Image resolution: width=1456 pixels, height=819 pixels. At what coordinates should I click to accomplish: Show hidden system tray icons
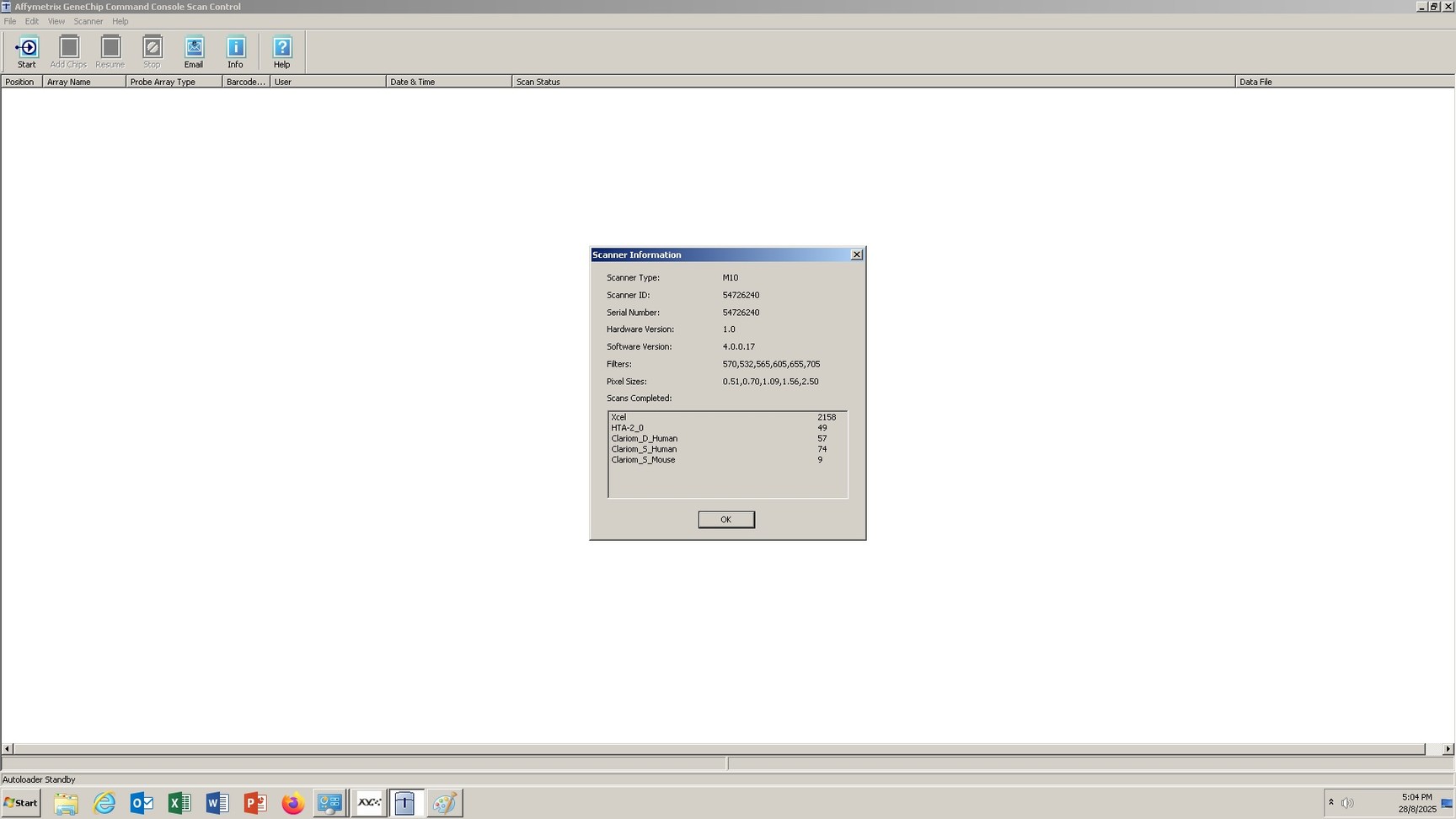[1331, 802]
